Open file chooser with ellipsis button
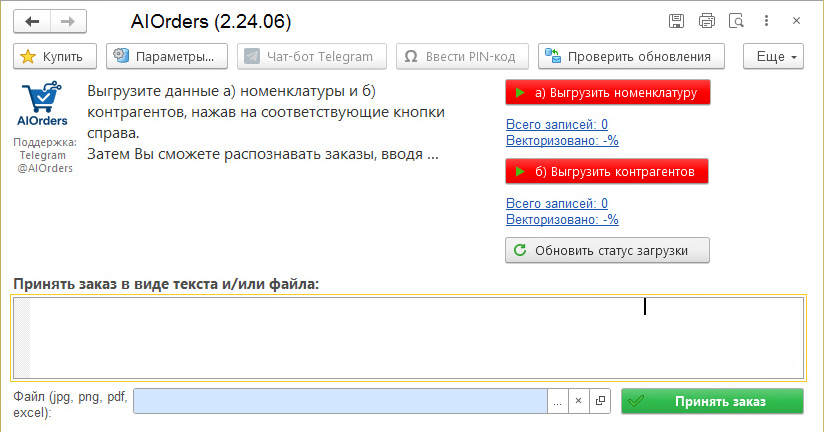 point(557,401)
